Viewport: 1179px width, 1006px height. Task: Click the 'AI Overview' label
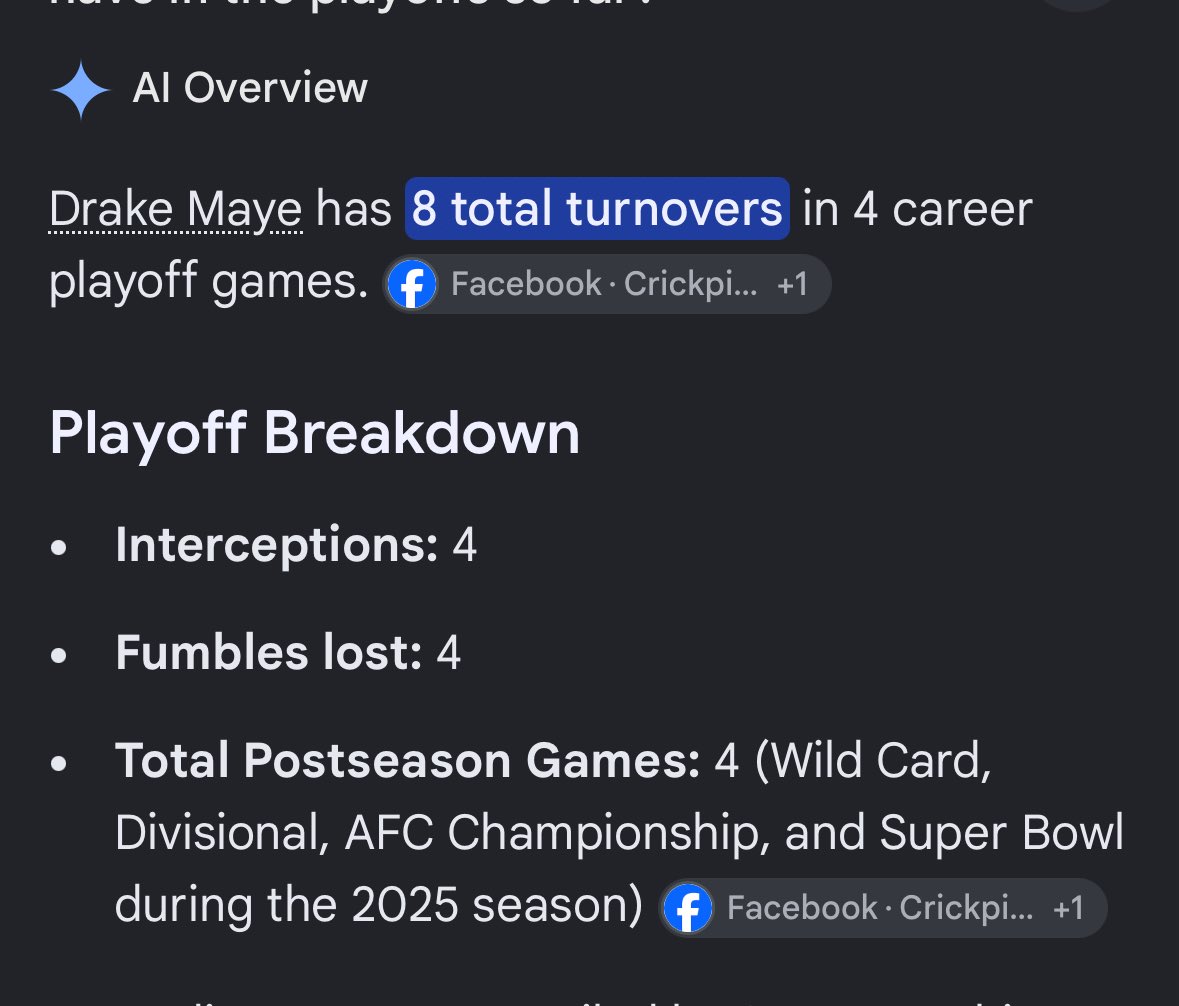(x=250, y=88)
